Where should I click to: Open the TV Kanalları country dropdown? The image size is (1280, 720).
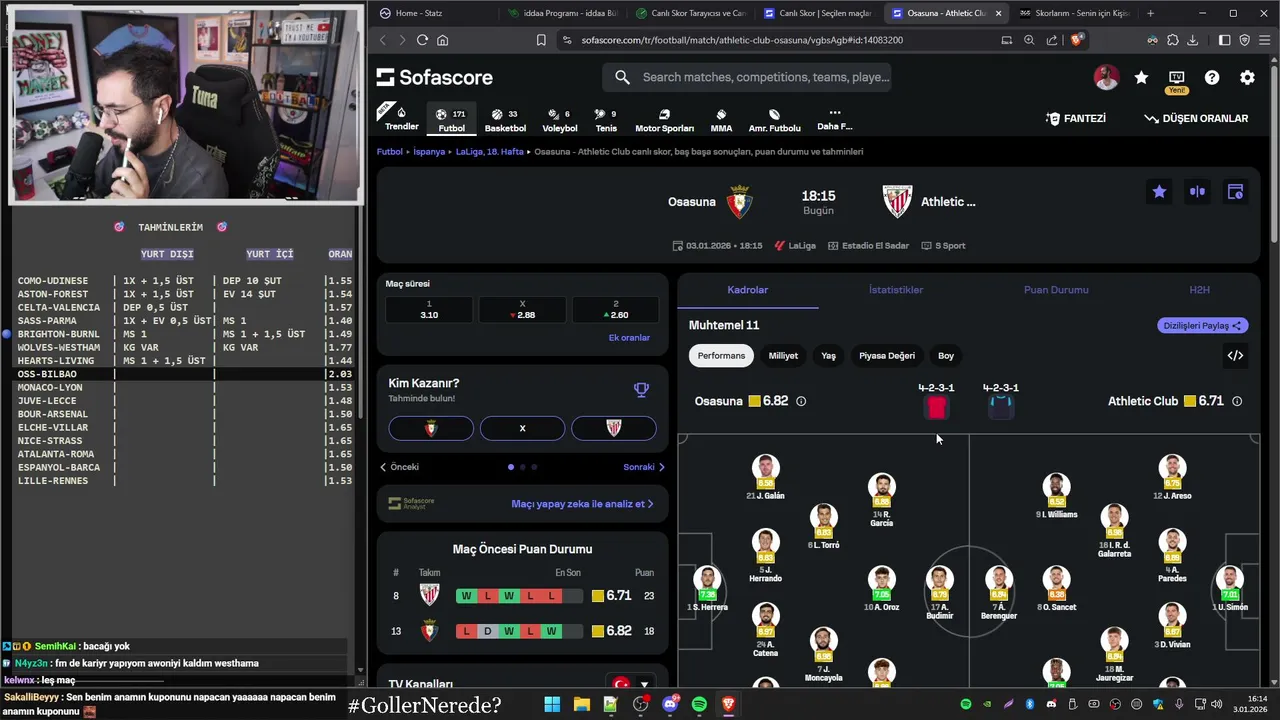click(x=631, y=684)
